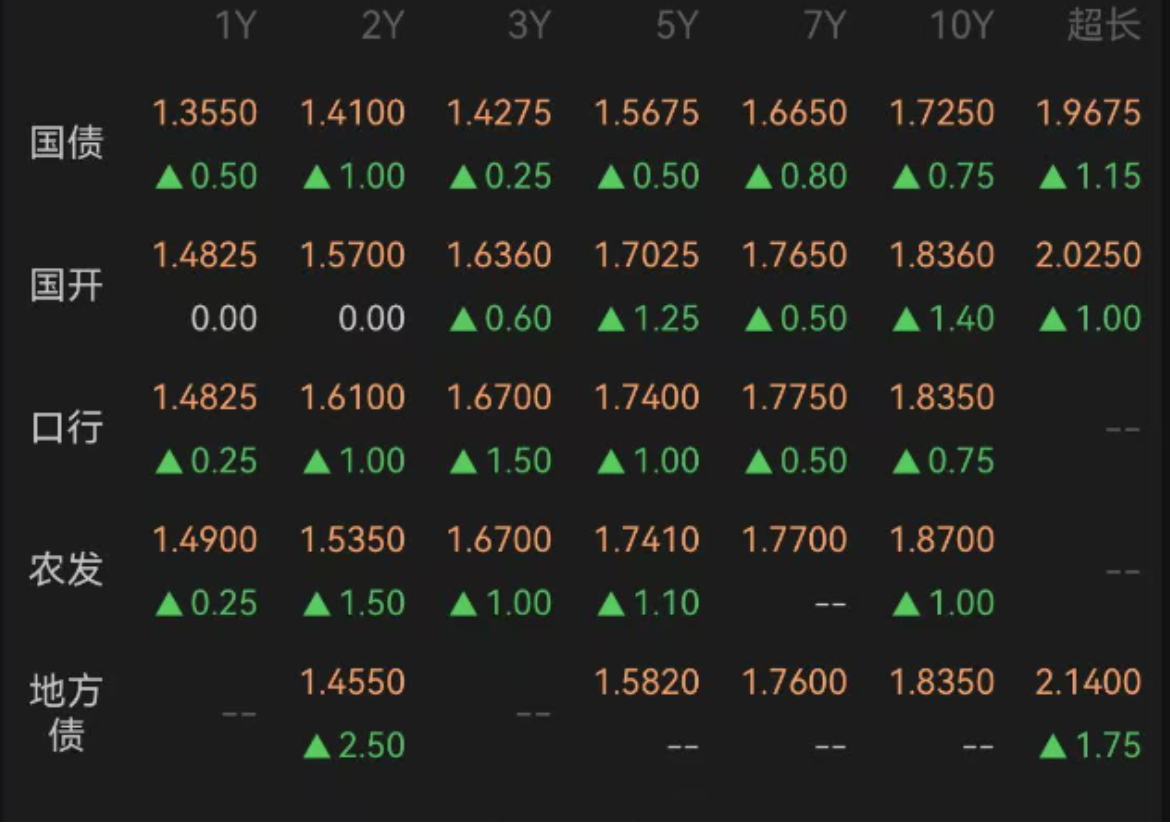This screenshot has width=1170, height=826.
Task: Click the 1Y column header
Action: tap(236, 27)
